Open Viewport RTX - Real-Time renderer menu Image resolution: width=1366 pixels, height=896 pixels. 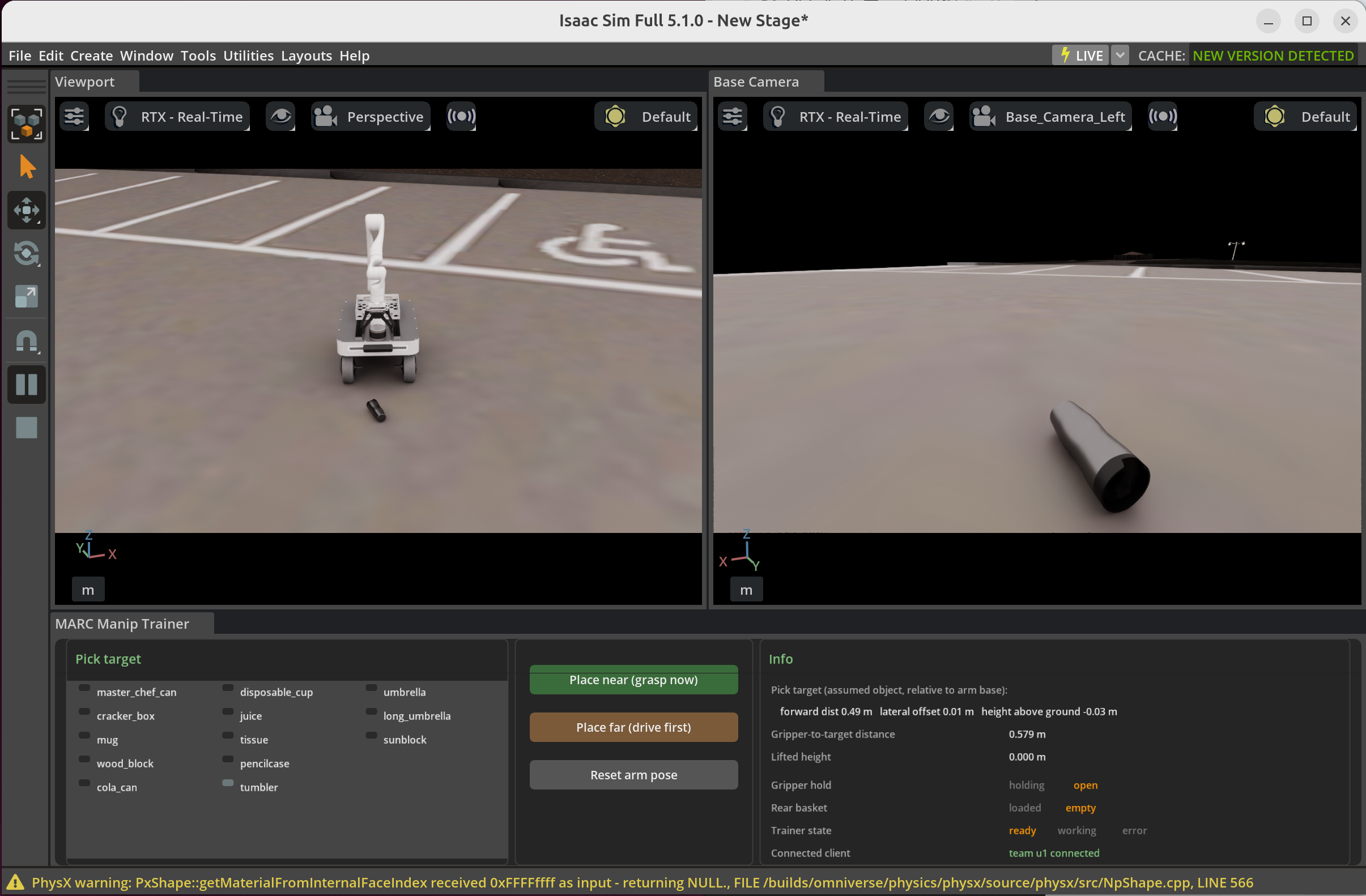point(177,117)
